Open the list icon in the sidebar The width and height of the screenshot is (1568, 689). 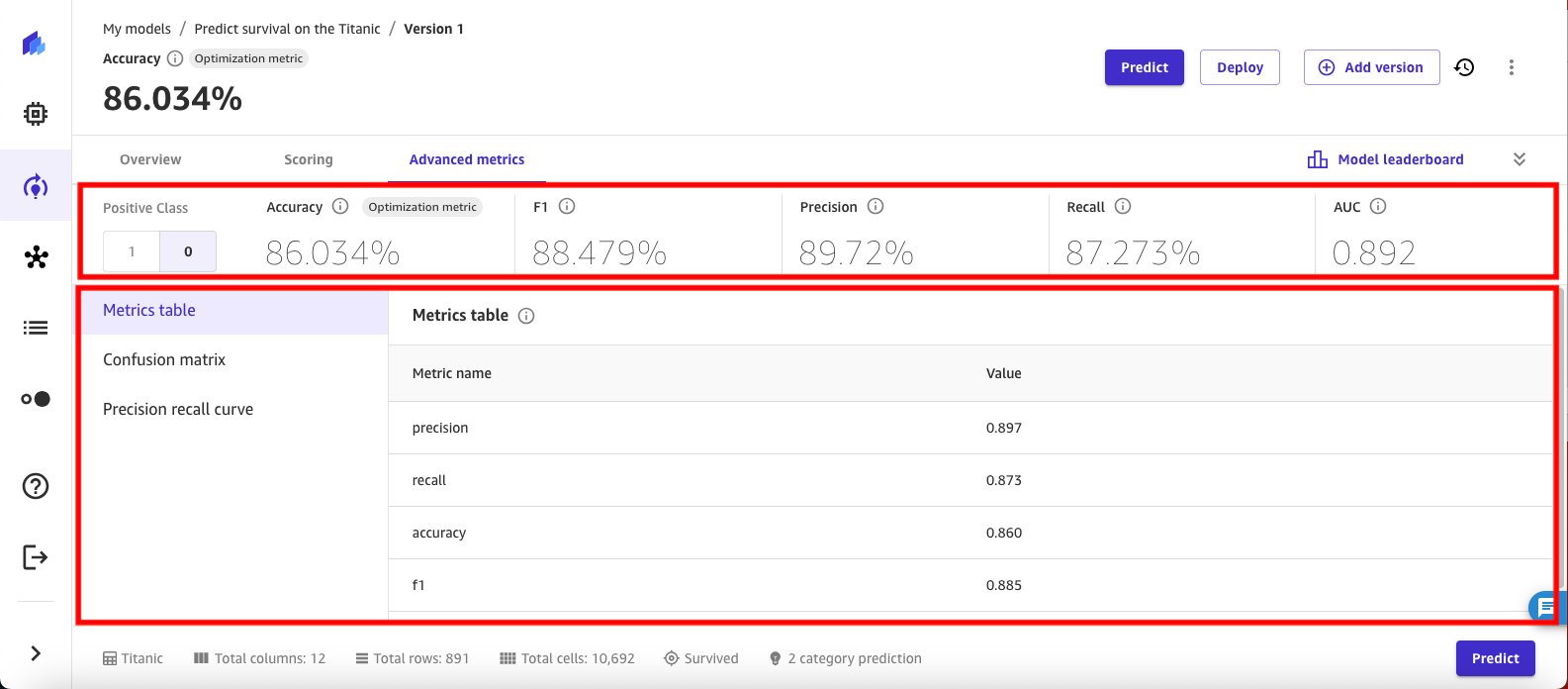36,328
